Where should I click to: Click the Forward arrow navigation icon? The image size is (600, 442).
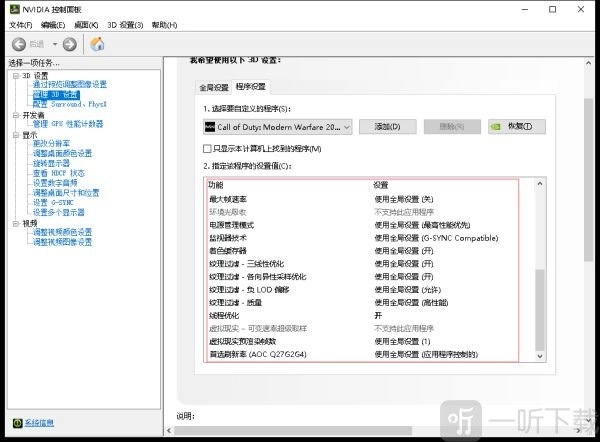tap(69, 44)
